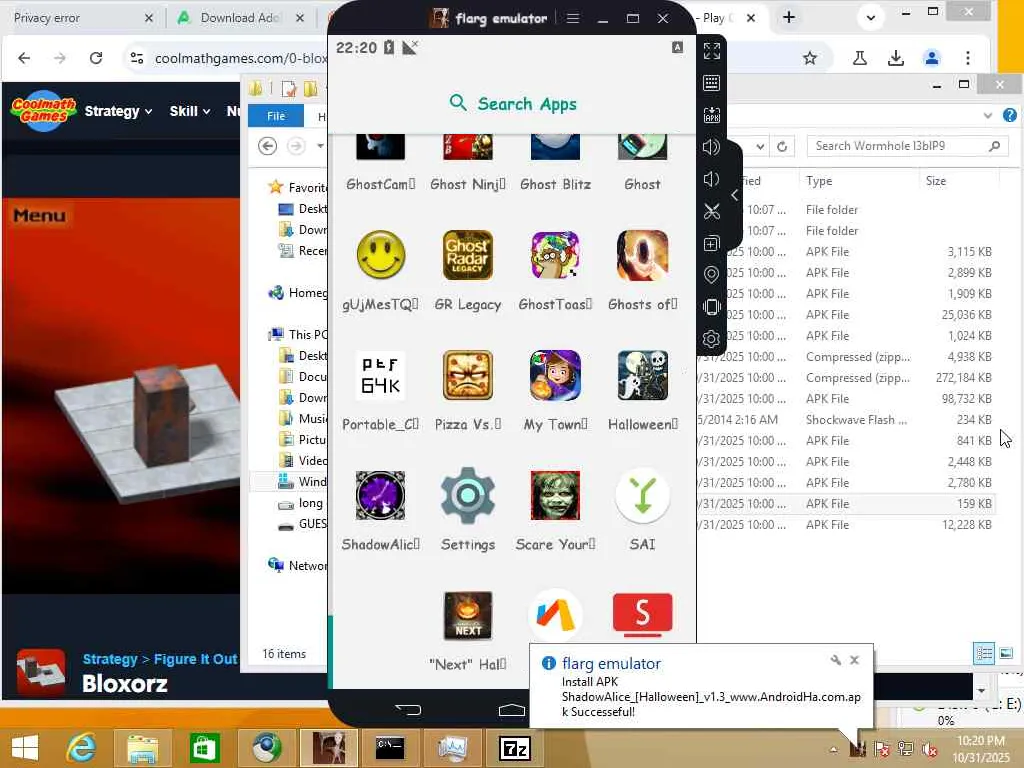Viewport: 1024px width, 768px height.
Task: Close the flarg emulator install notification
Action: coord(854,660)
